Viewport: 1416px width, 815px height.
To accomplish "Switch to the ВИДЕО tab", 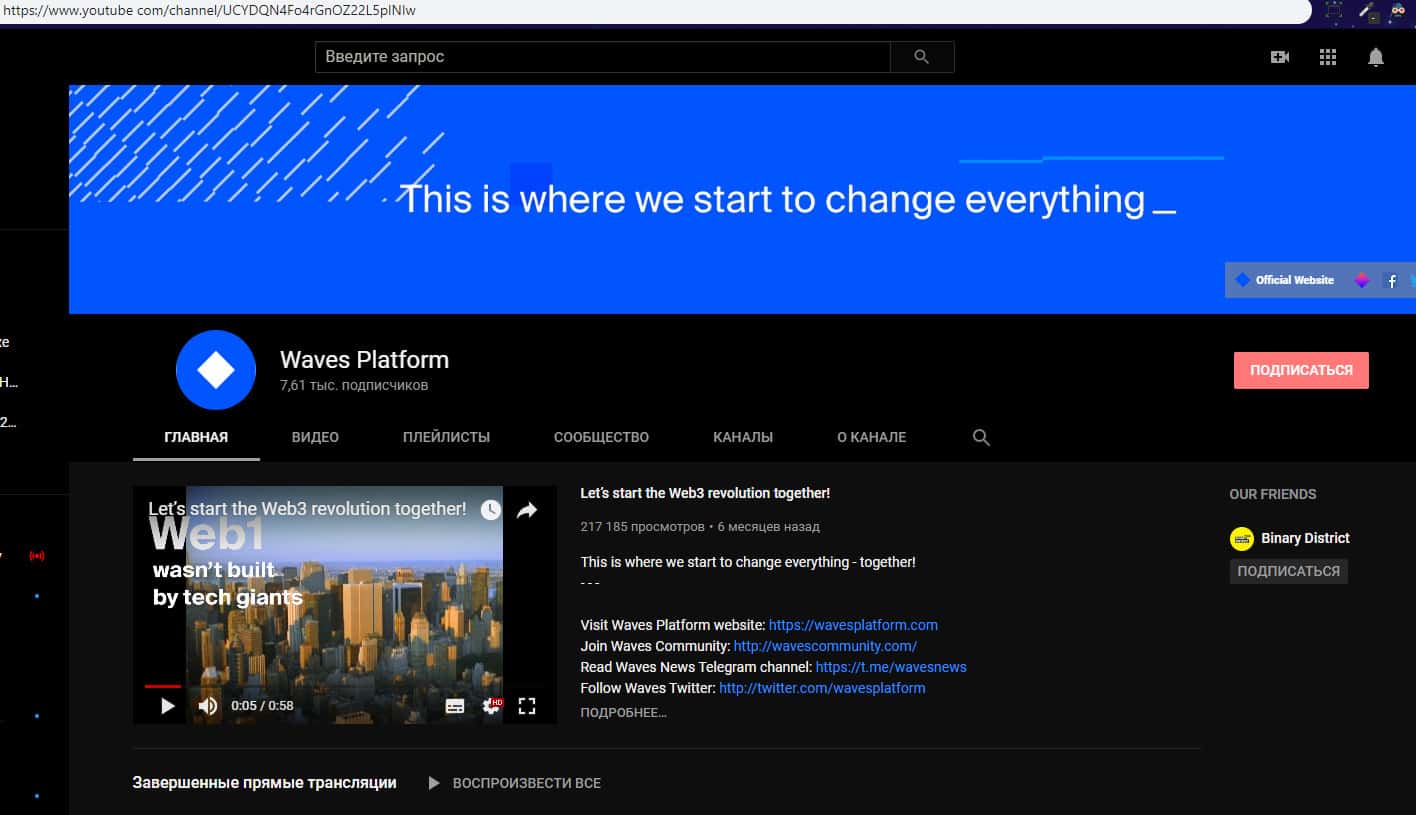I will click(x=315, y=437).
